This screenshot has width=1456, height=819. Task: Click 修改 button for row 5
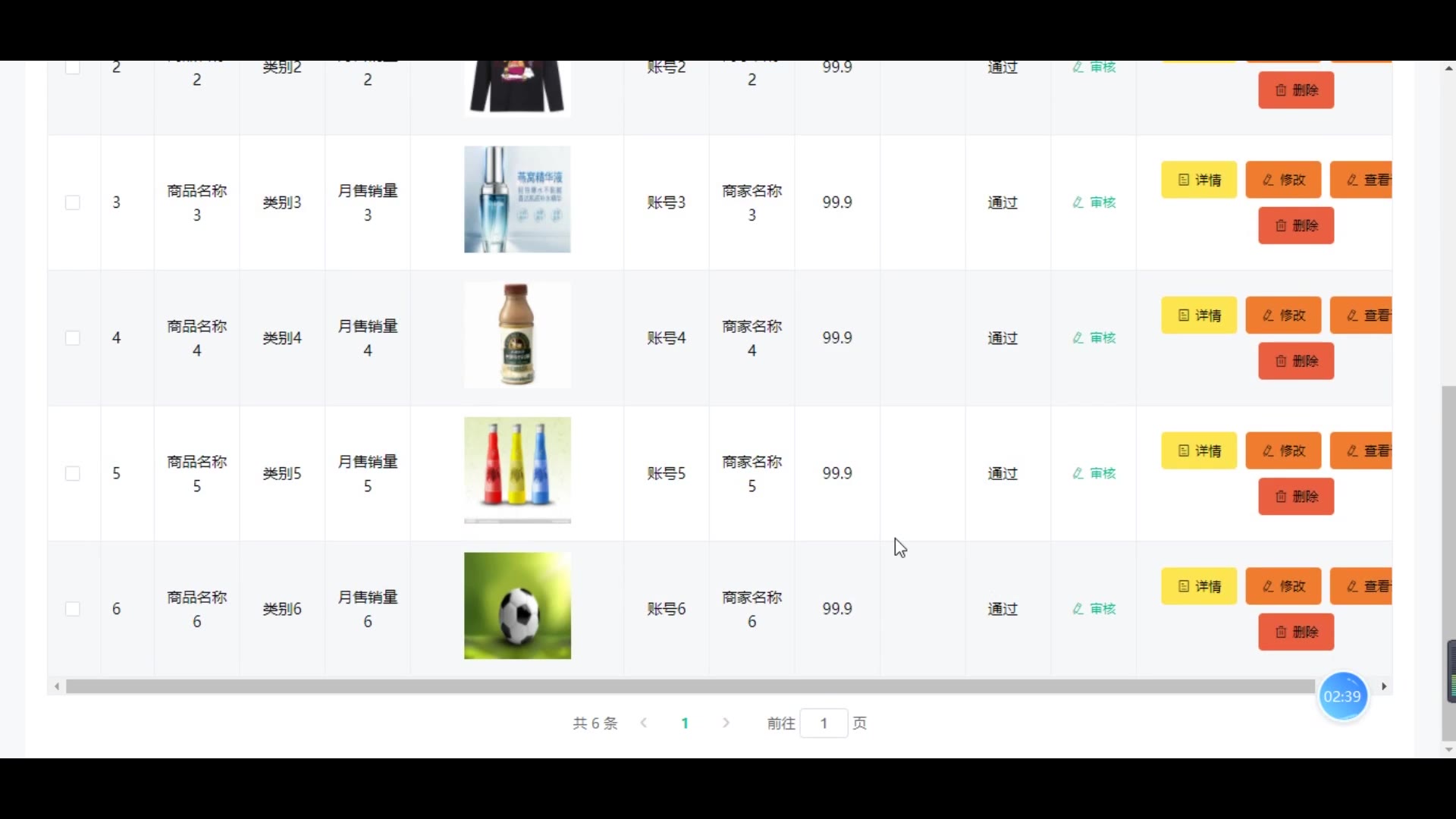pyautogui.click(x=1283, y=451)
